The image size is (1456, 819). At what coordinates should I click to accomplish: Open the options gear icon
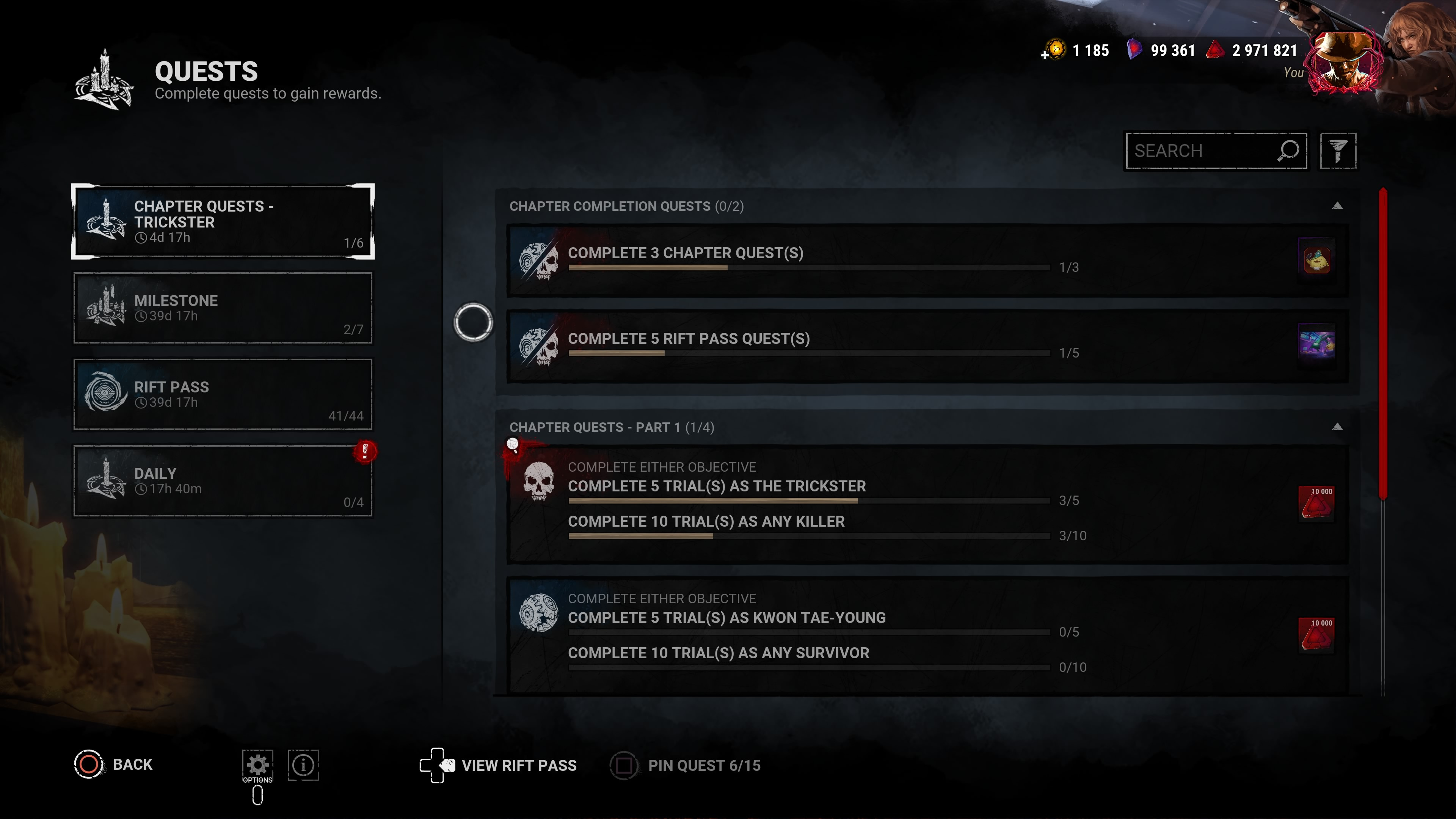pyautogui.click(x=258, y=765)
